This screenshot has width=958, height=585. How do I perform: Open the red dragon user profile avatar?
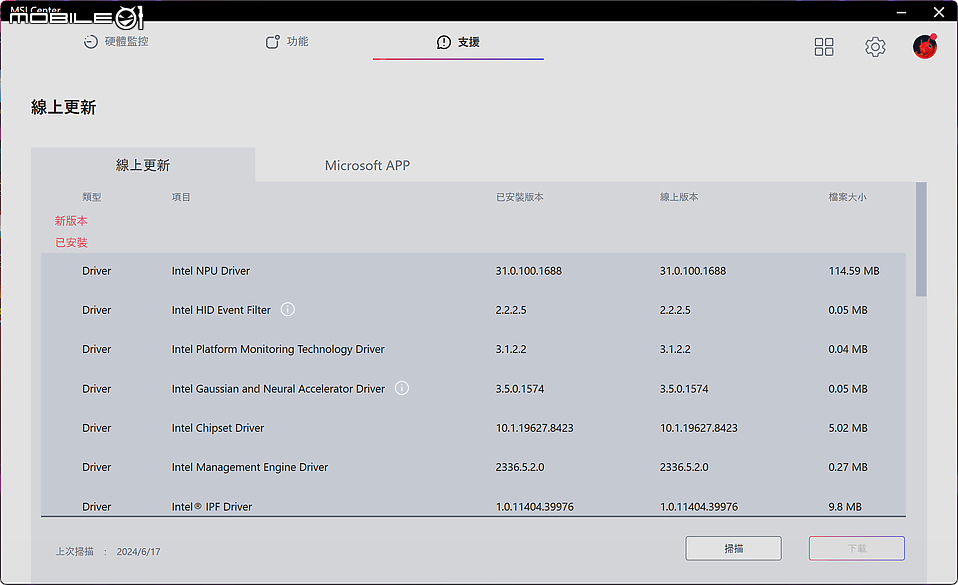click(x=925, y=46)
